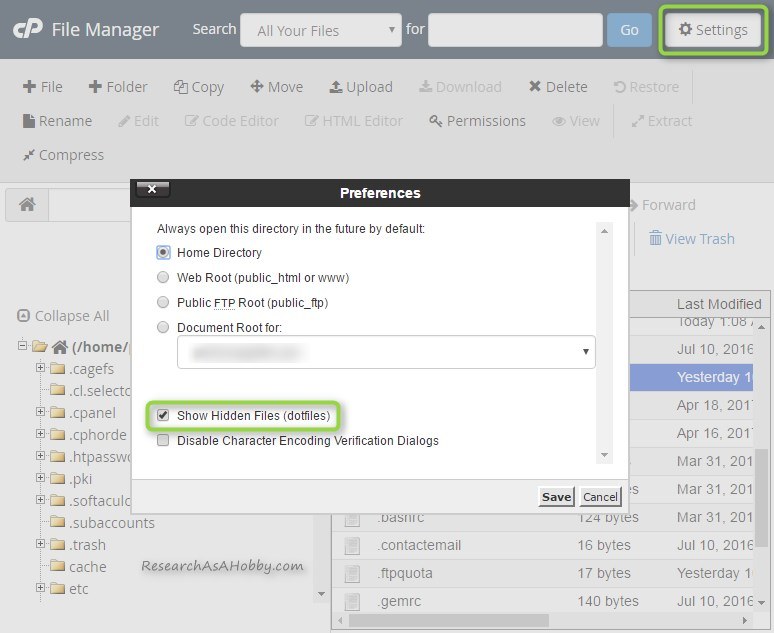
Task: Open the Document Root domain dropdown
Action: click(x=386, y=352)
